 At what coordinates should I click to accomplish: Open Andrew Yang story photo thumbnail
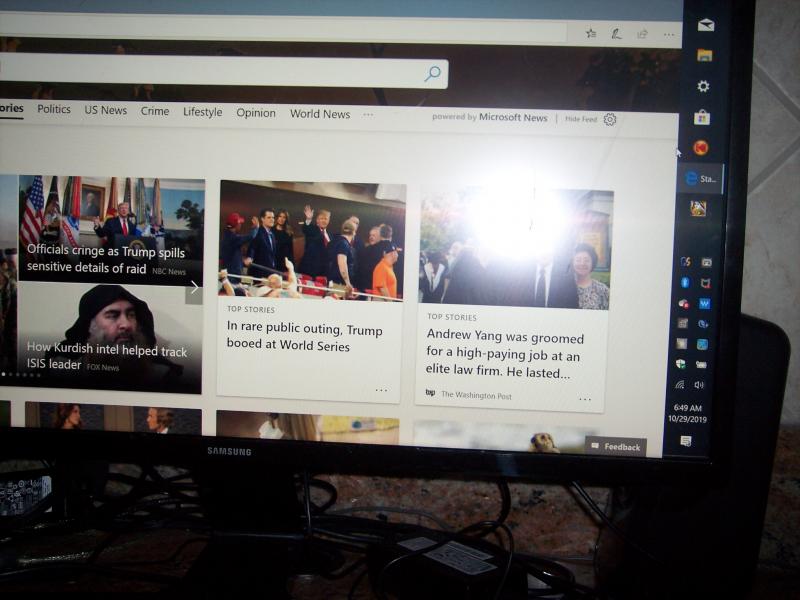pos(515,249)
